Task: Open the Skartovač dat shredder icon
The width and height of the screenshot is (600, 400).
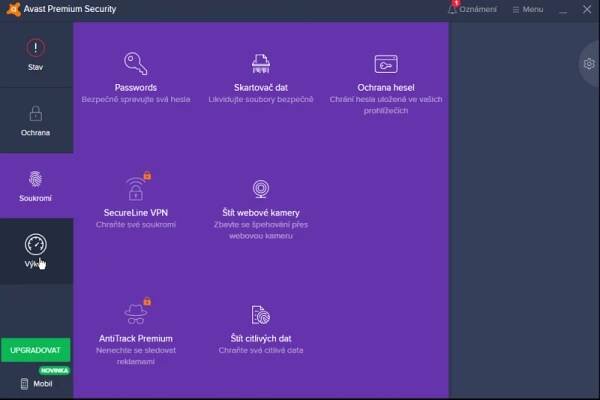Action: [x=261, y=64]
